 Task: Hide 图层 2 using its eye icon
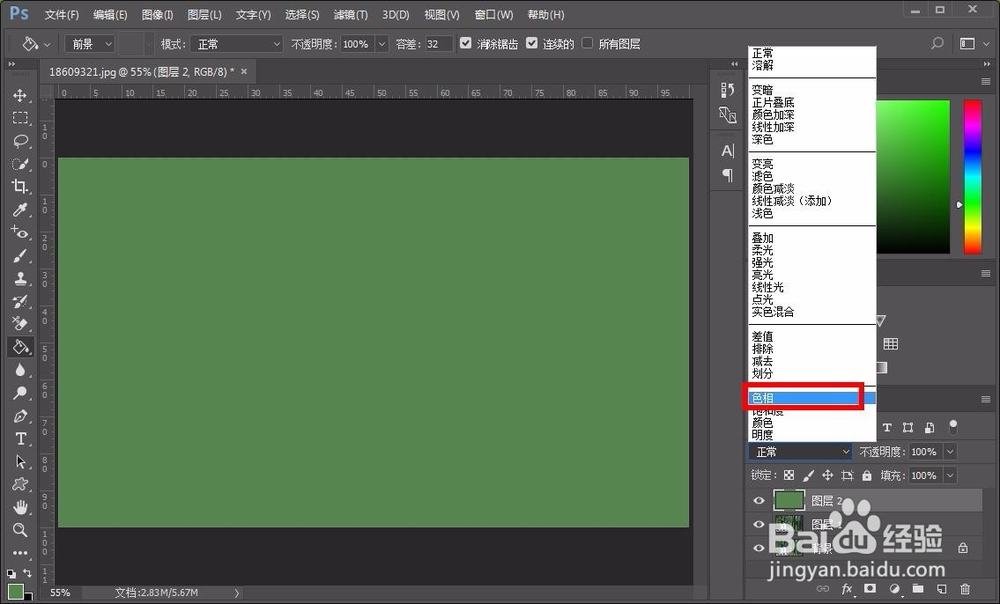(x=759, y=501)
